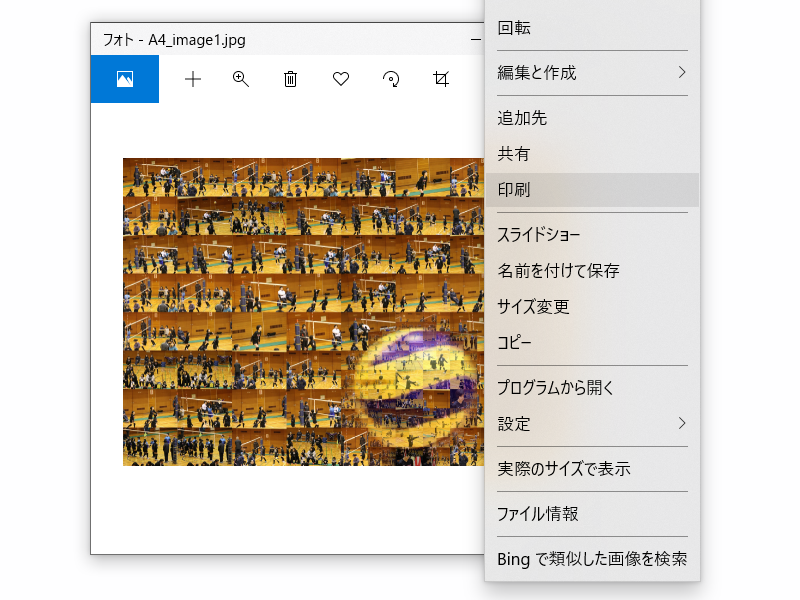Choose コピー in the context menu
The image size is (800, 600).
(592, 342)
